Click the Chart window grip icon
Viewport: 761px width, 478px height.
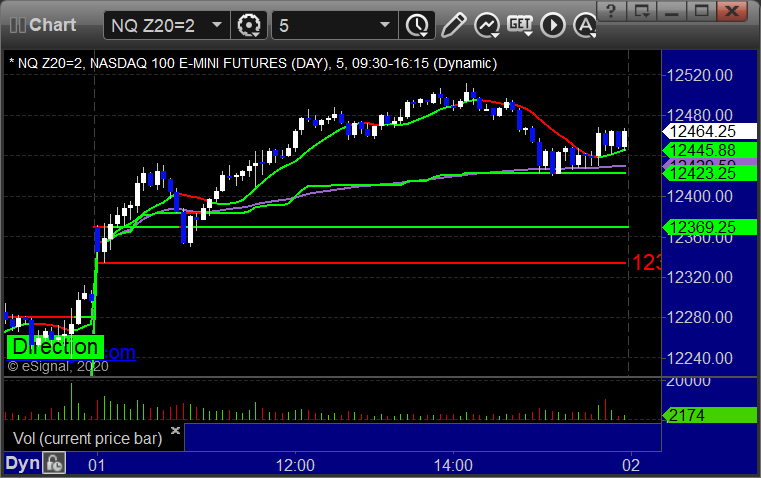17,25
